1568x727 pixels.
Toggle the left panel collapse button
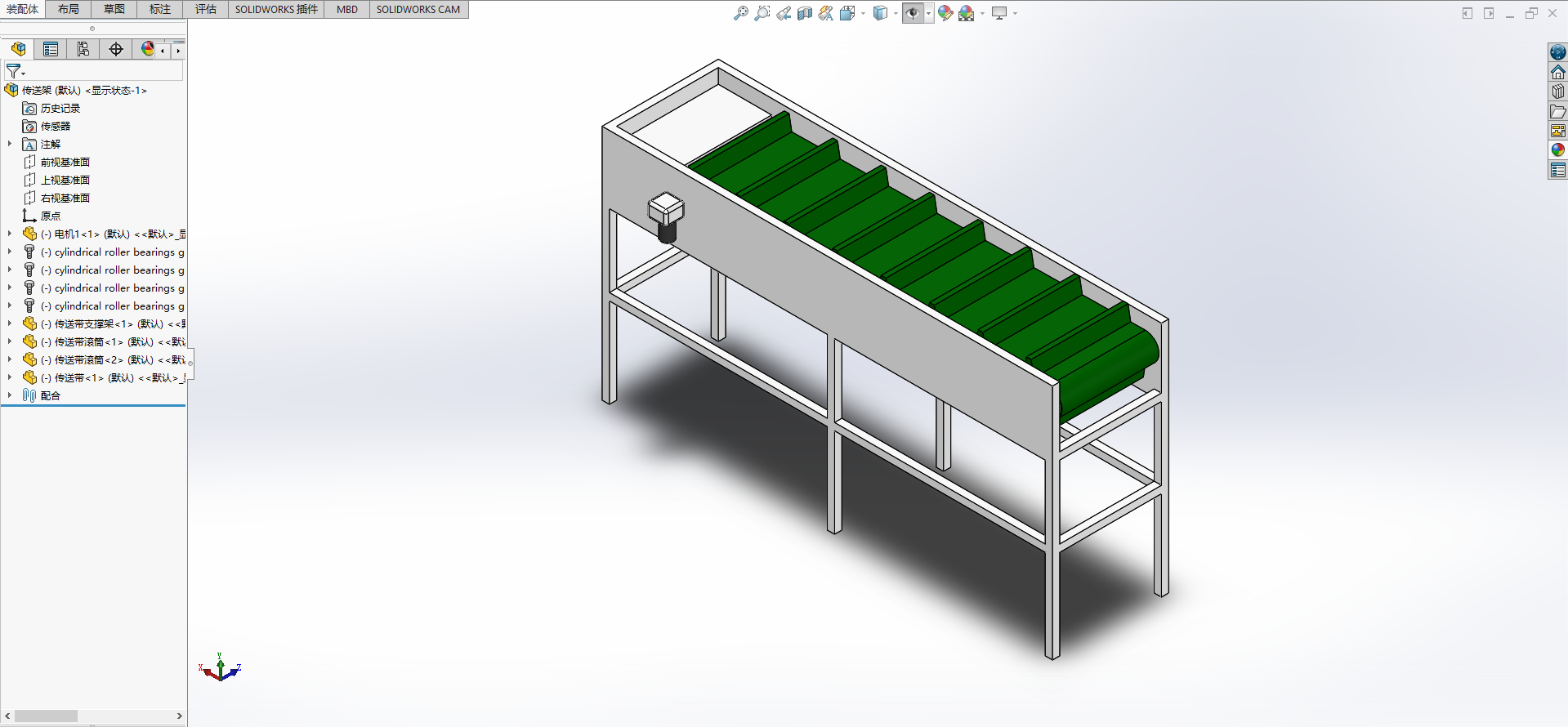(x=1467, y=13)
